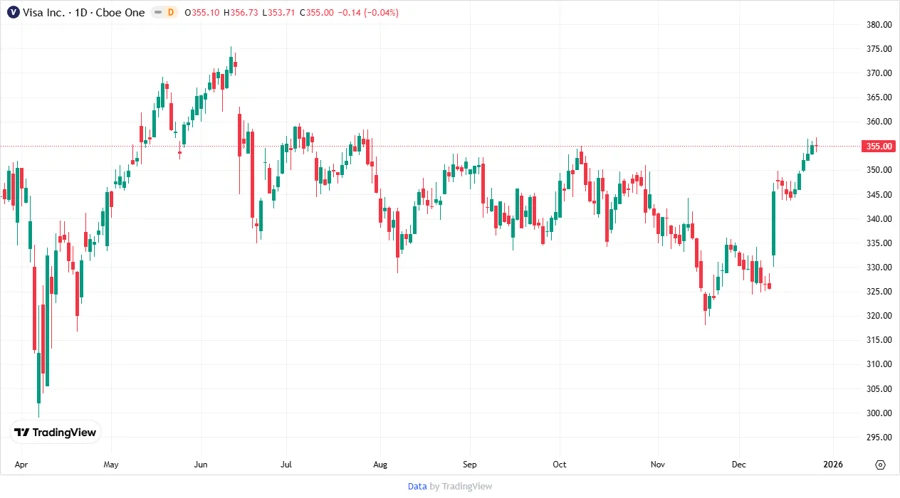
Task: Select the Visa Inc. symbol title
Action: 45,11
